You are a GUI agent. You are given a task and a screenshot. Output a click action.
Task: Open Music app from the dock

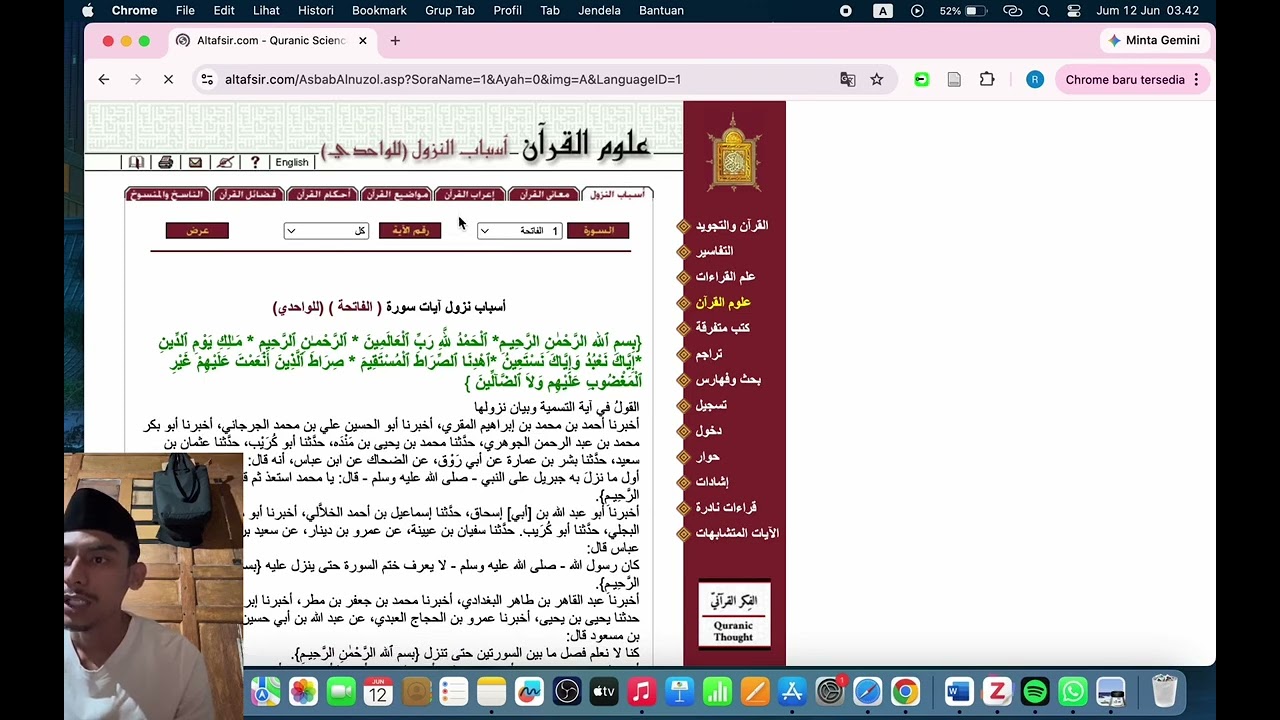click(x=642, y=691)
